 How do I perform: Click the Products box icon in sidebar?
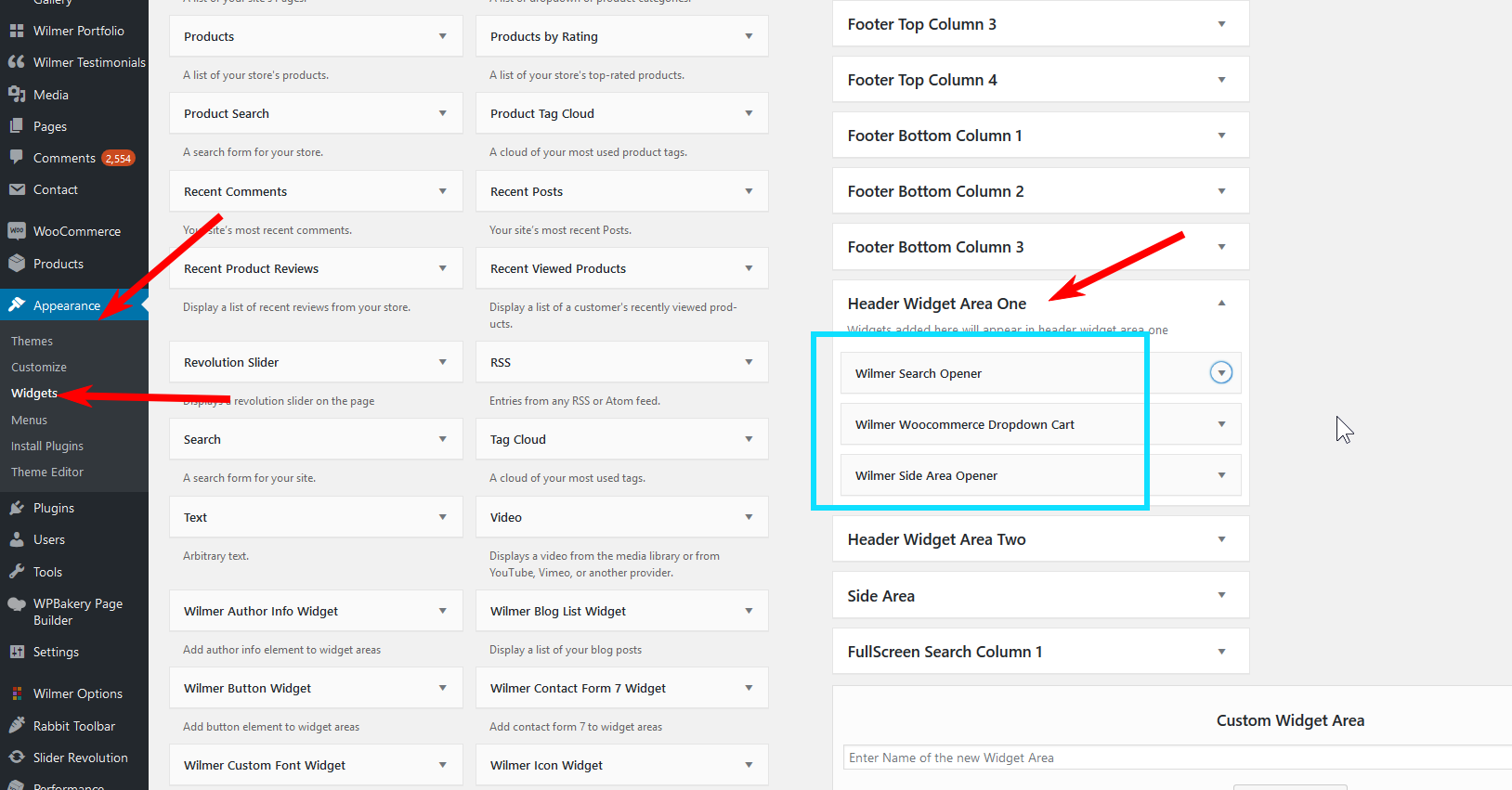click(x=17, y=264)
